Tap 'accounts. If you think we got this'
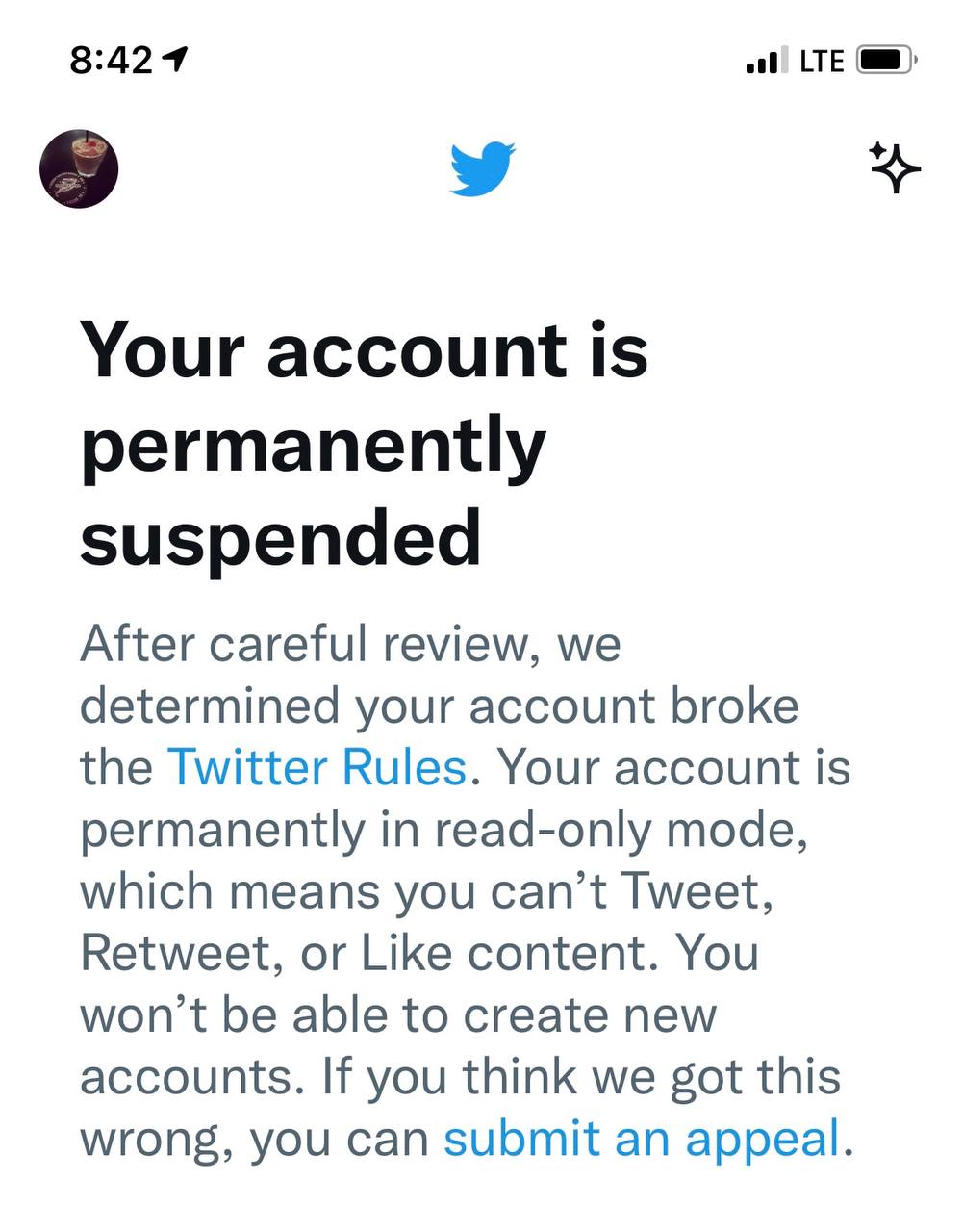 [x=461, y=1077]
